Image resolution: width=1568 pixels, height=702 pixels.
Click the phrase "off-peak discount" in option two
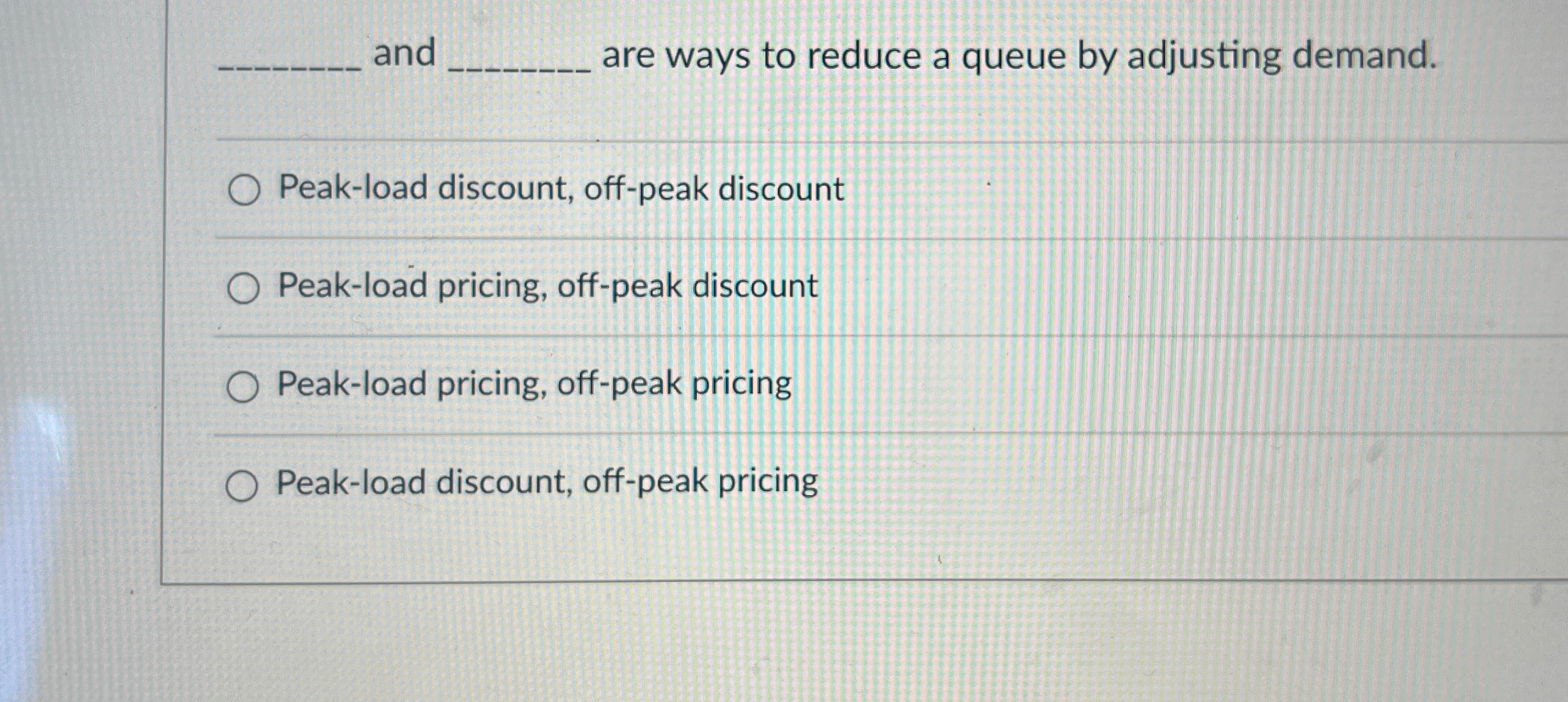(x=690, y=287)
